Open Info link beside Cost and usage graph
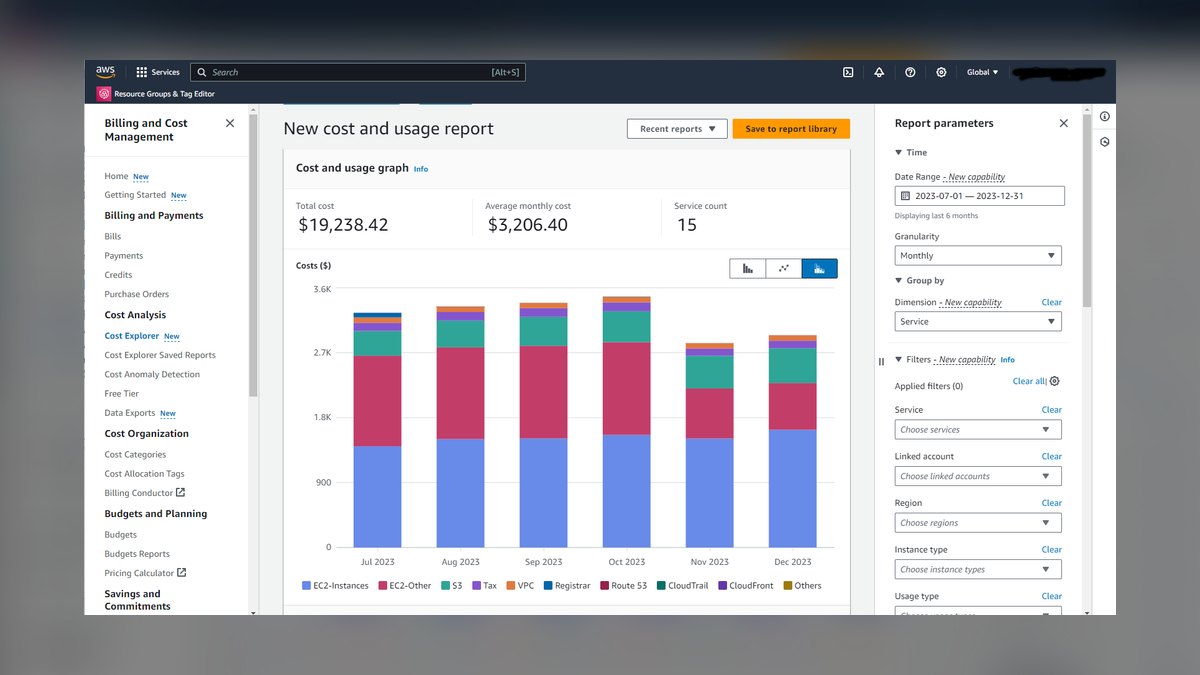The height and width of the screenshot is (675, 1200). pos(421,169)
